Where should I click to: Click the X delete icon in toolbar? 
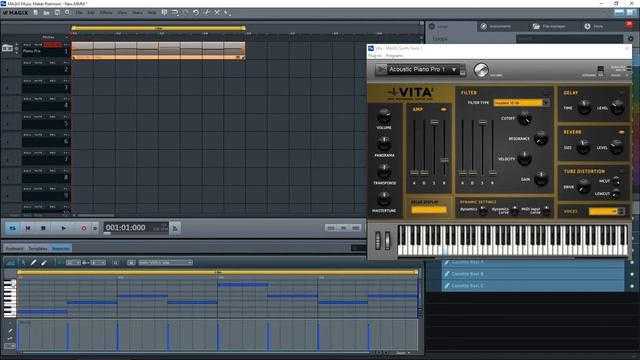[x=217, y=13]
